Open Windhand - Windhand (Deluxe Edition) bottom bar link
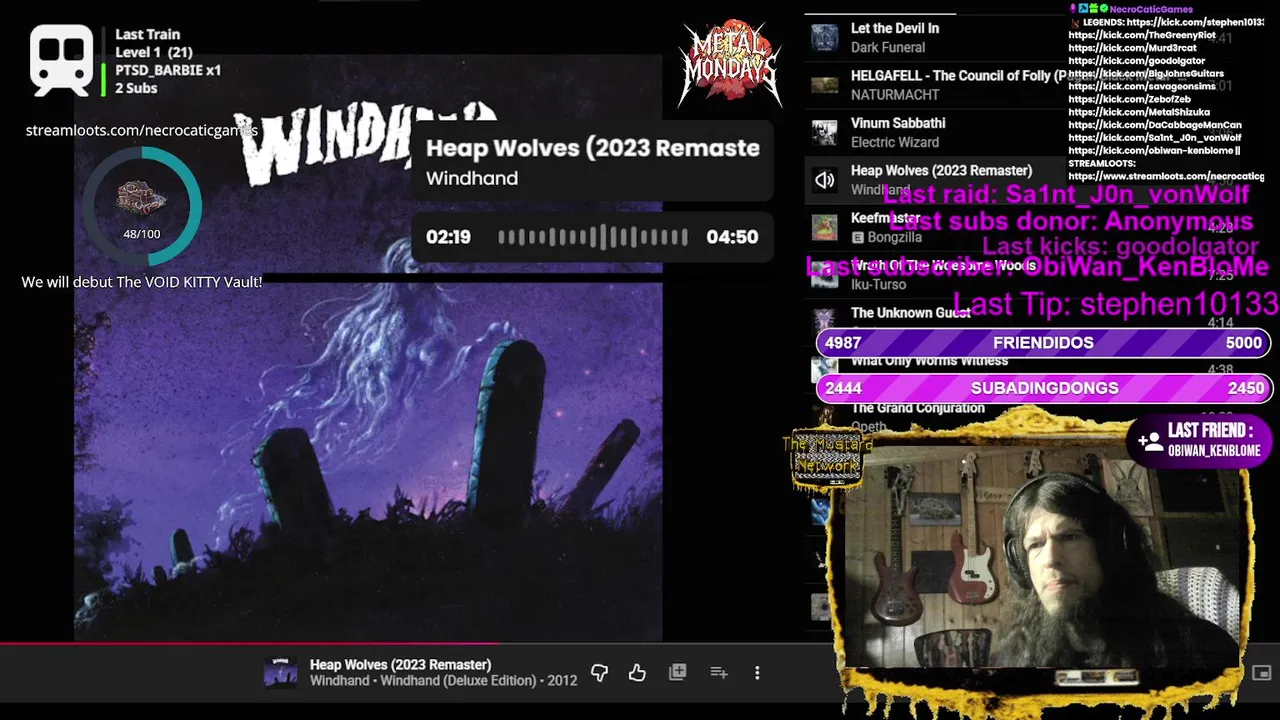This screenshot has height=720, width=1280. coord(443,681)
